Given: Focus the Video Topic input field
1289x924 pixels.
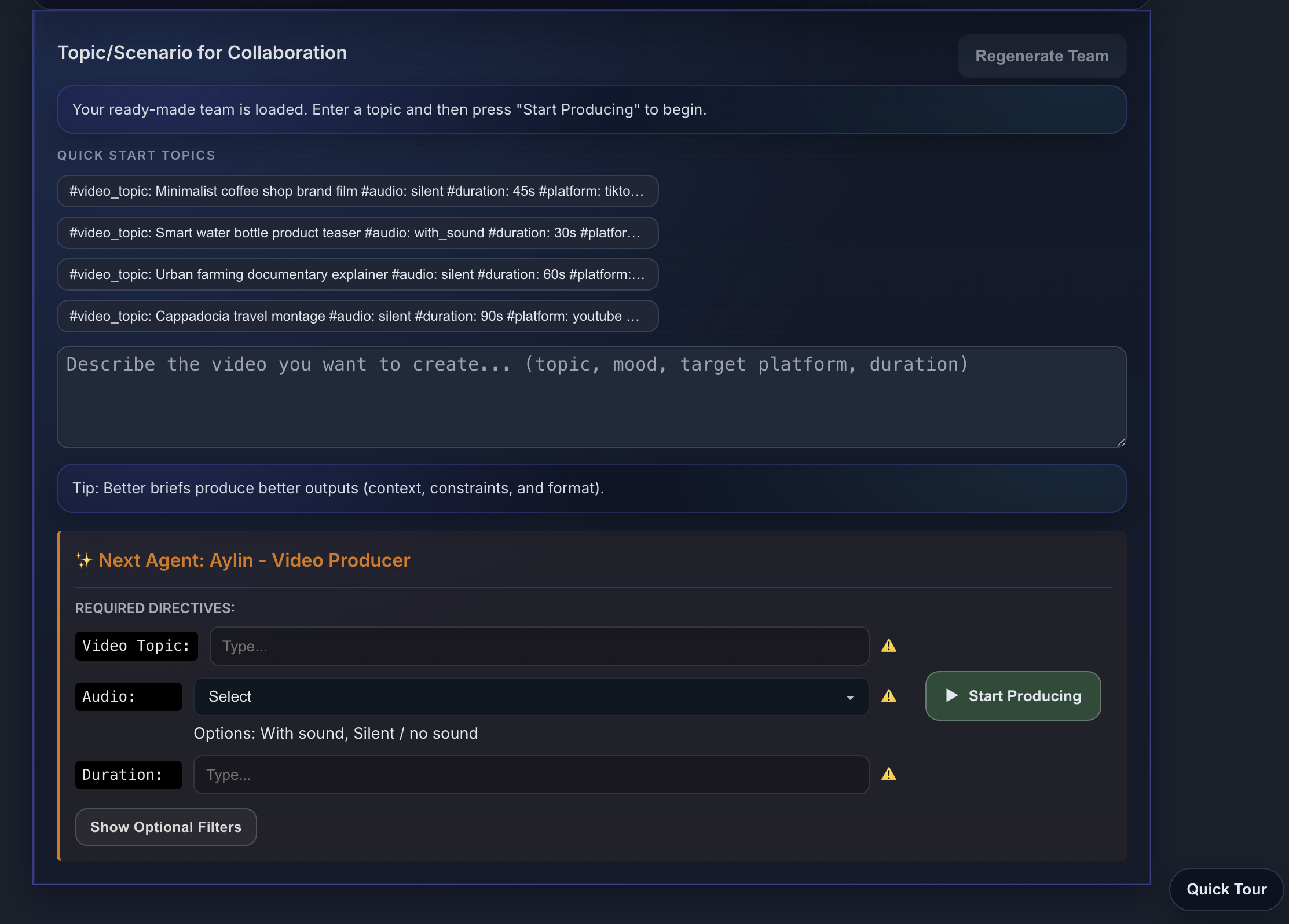Looking at the screenshot, I should [x=539, y=646].
